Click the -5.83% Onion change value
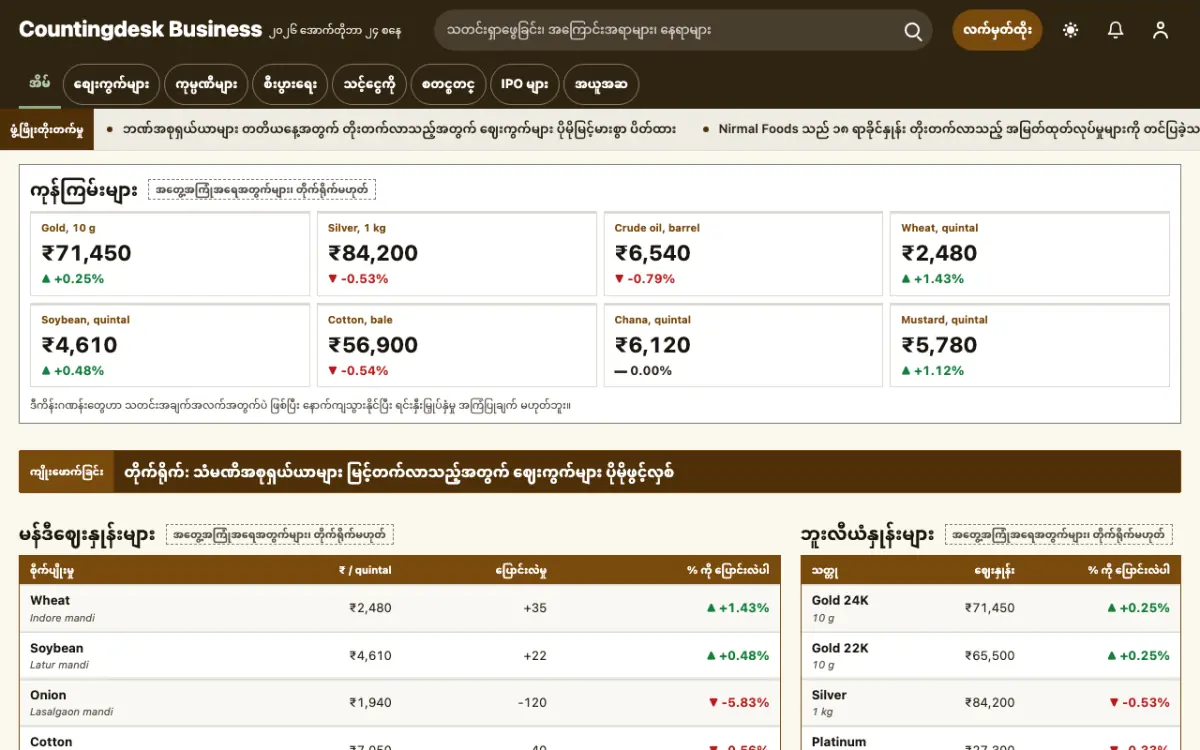This screenshot has width=1200, height=750. point(738,702)
